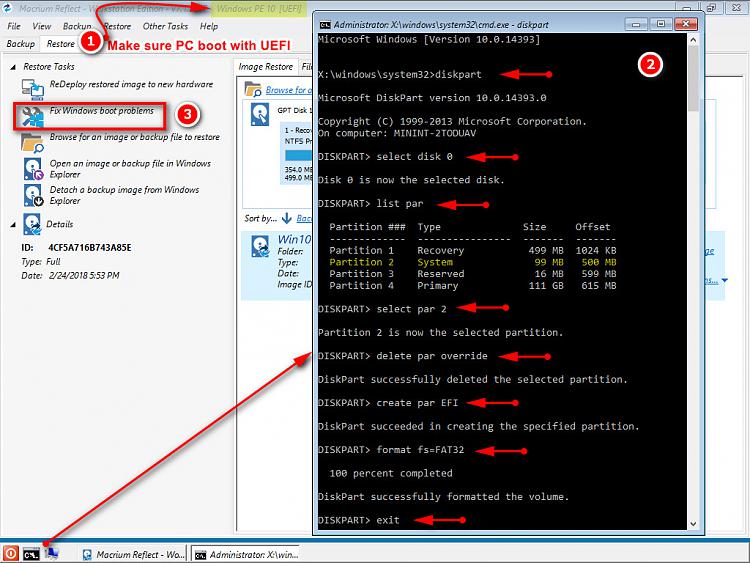The width and height of the screenshot is (750, 563).
Task: Switch to the Backup tab
Action: 20,44
